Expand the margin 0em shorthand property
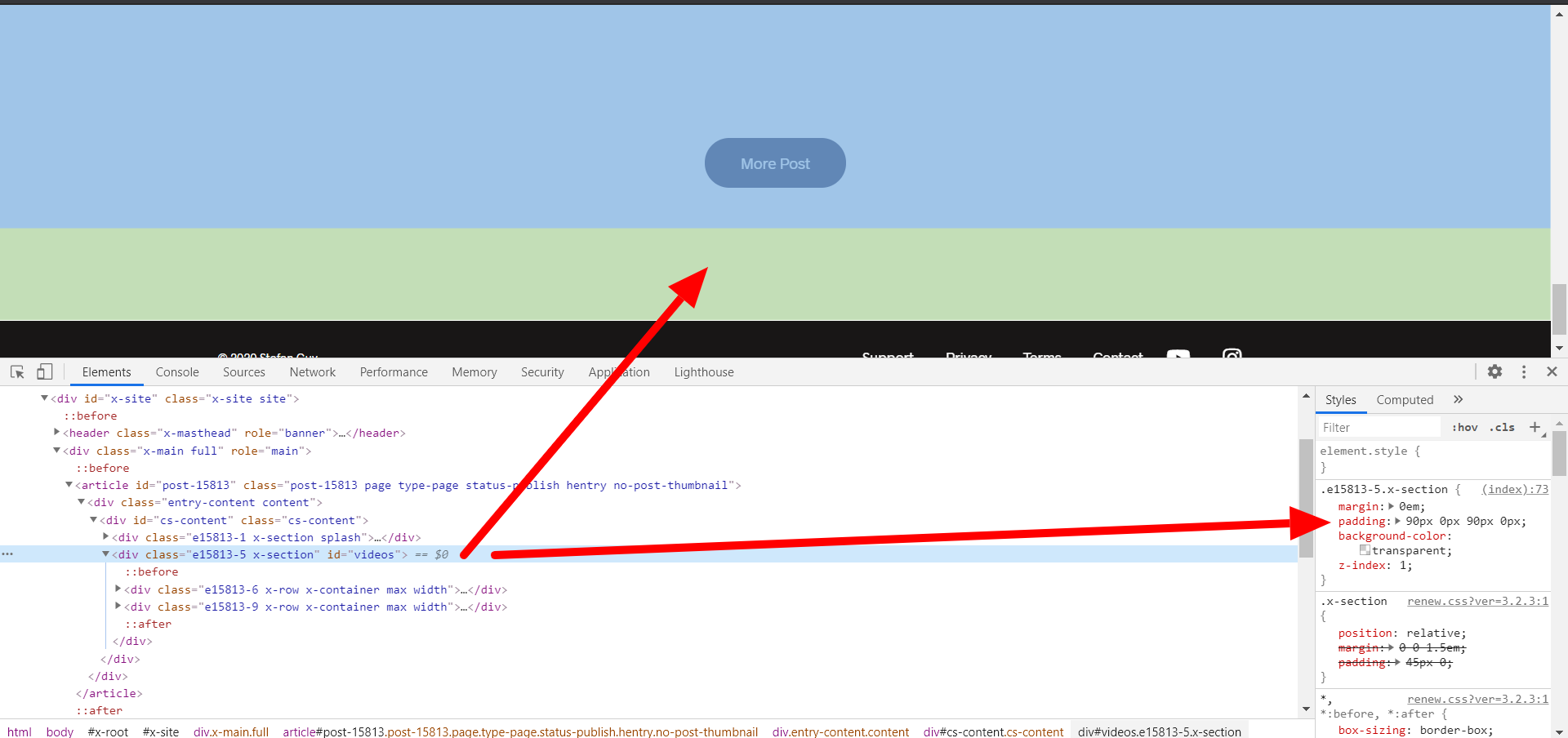 [1392, 506]
